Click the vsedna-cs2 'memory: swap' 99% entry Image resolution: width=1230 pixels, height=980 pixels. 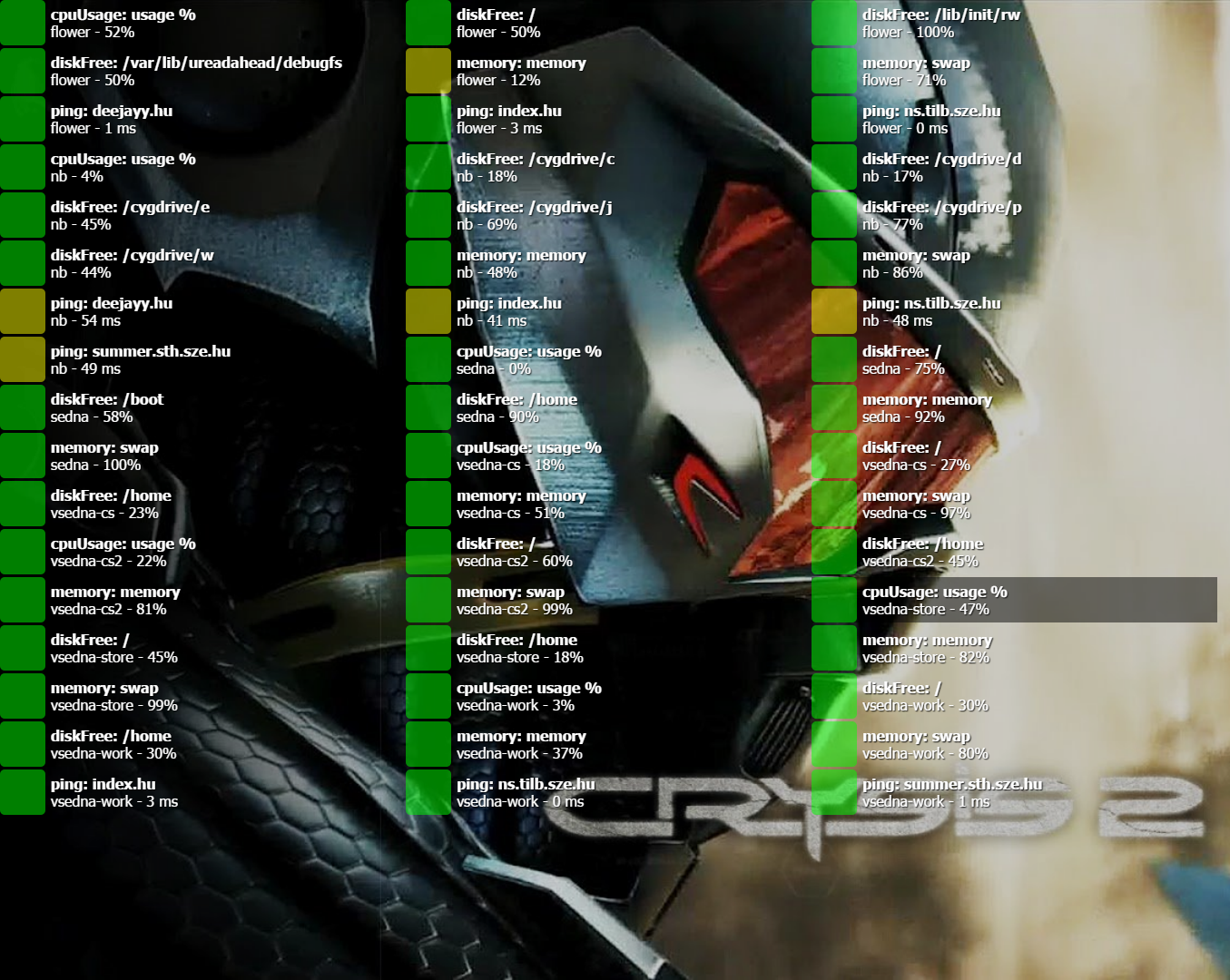pyautogui.click(x=608, y=600)
